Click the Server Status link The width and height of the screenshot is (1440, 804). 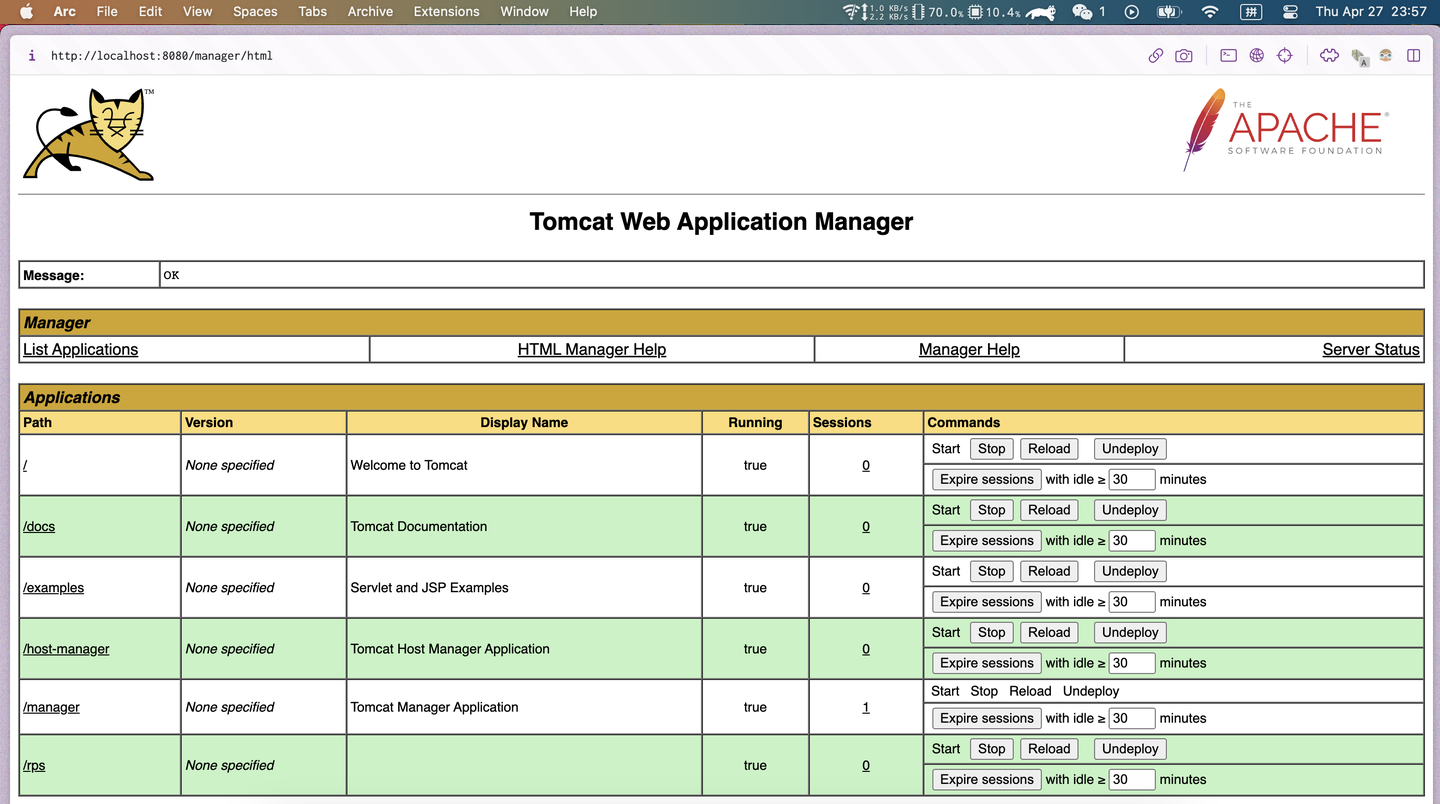coord(1370,349)
